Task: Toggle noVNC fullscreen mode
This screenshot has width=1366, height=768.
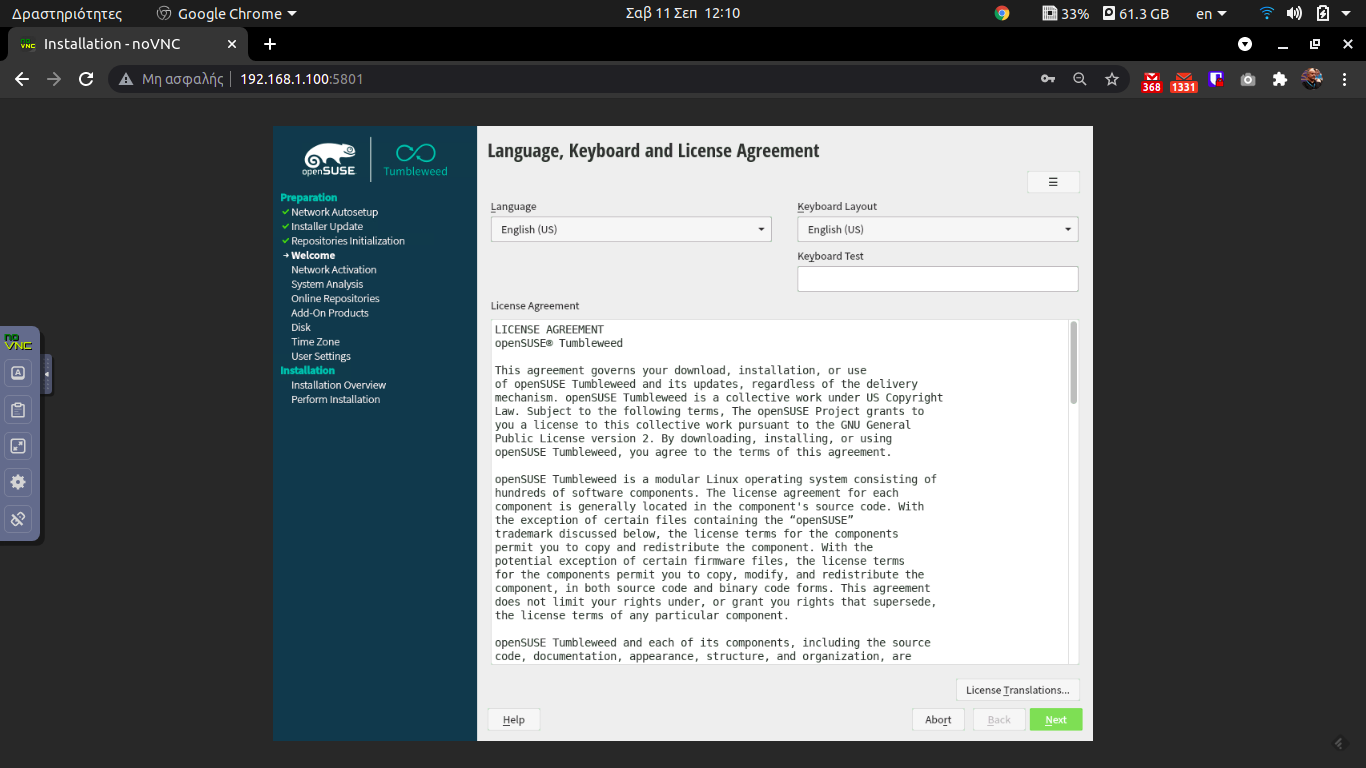Action: pos(18,446)
